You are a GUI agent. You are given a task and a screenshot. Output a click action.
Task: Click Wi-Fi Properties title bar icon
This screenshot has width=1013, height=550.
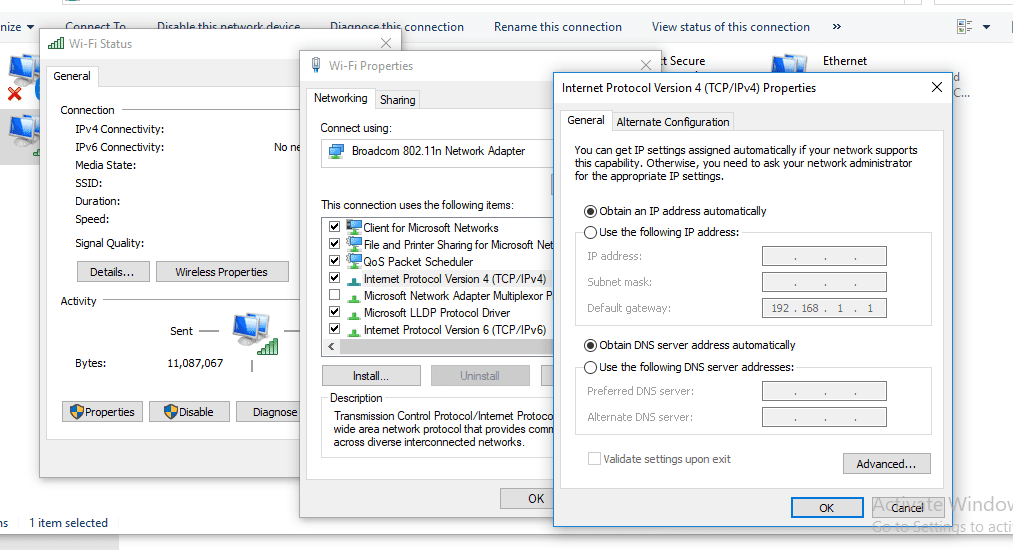coord(316,65)
